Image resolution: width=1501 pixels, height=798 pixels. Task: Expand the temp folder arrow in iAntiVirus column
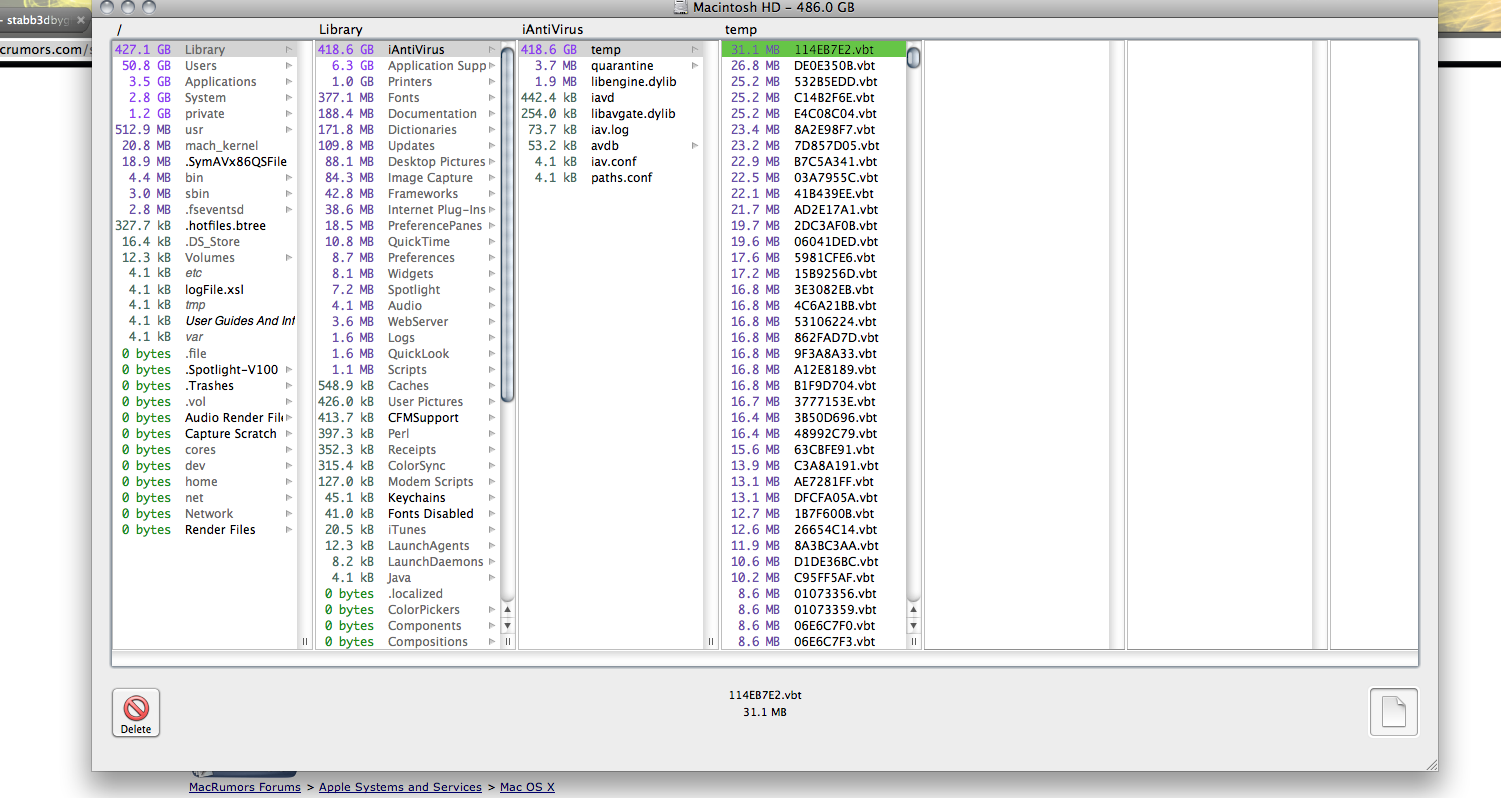[x=695, y=49]
